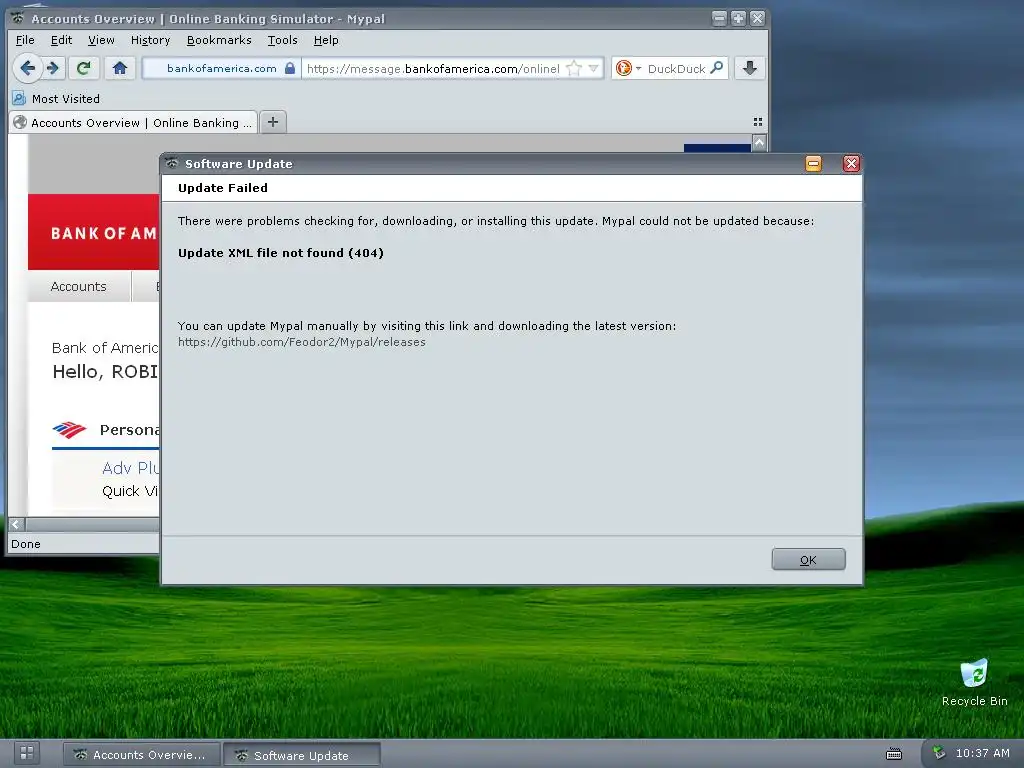1024x768 pixels.
Task: Click the network tray icon
Action: [939, 753]
